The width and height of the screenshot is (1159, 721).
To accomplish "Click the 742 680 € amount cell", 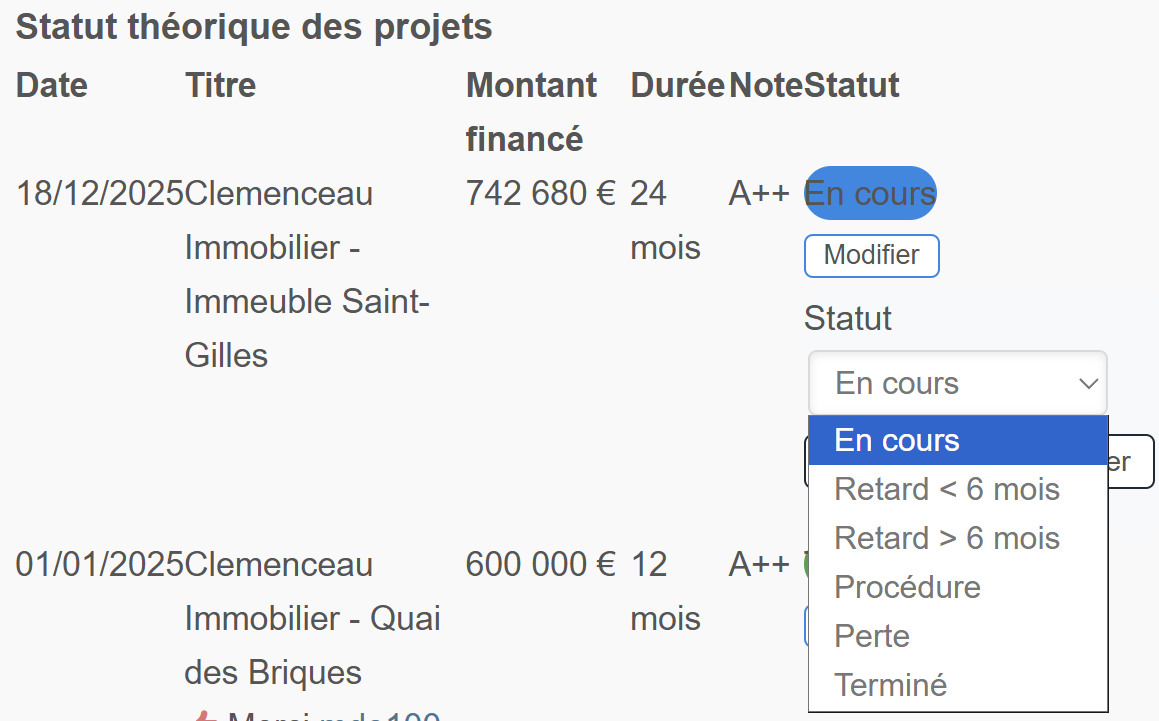I will [540, 194].
